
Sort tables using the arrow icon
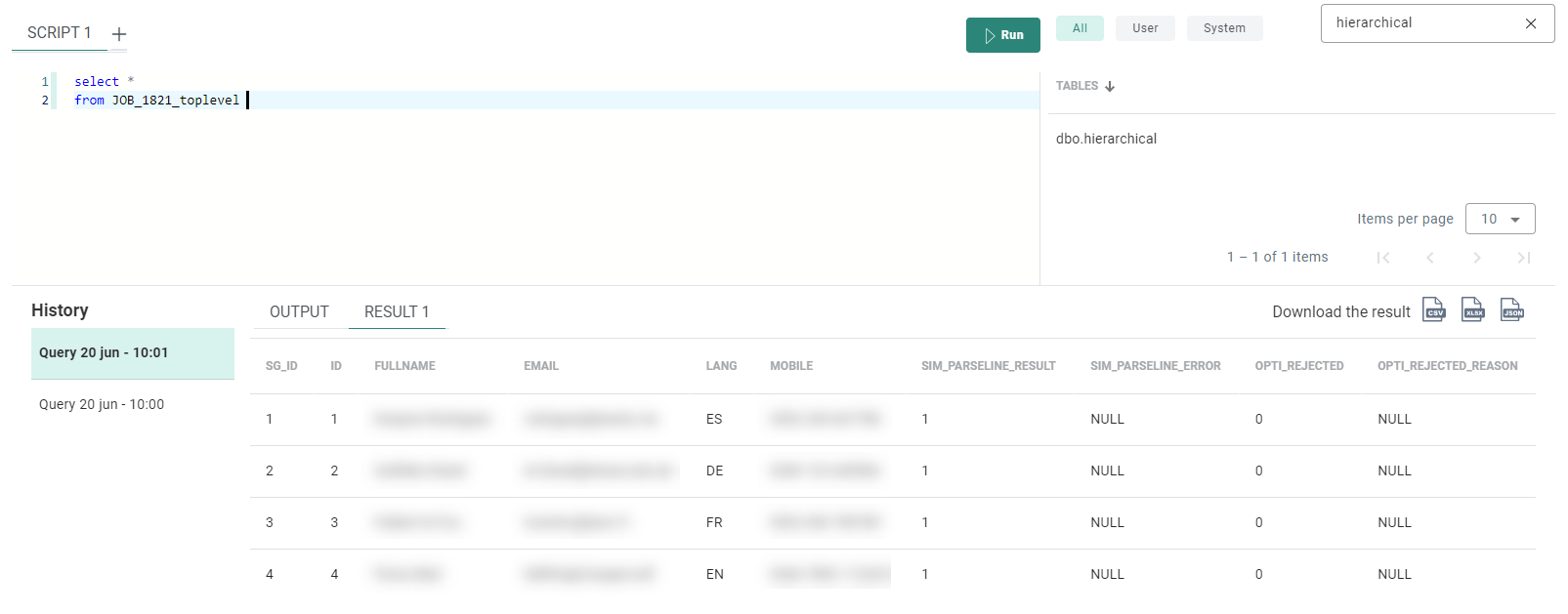tap(1110, 86)
